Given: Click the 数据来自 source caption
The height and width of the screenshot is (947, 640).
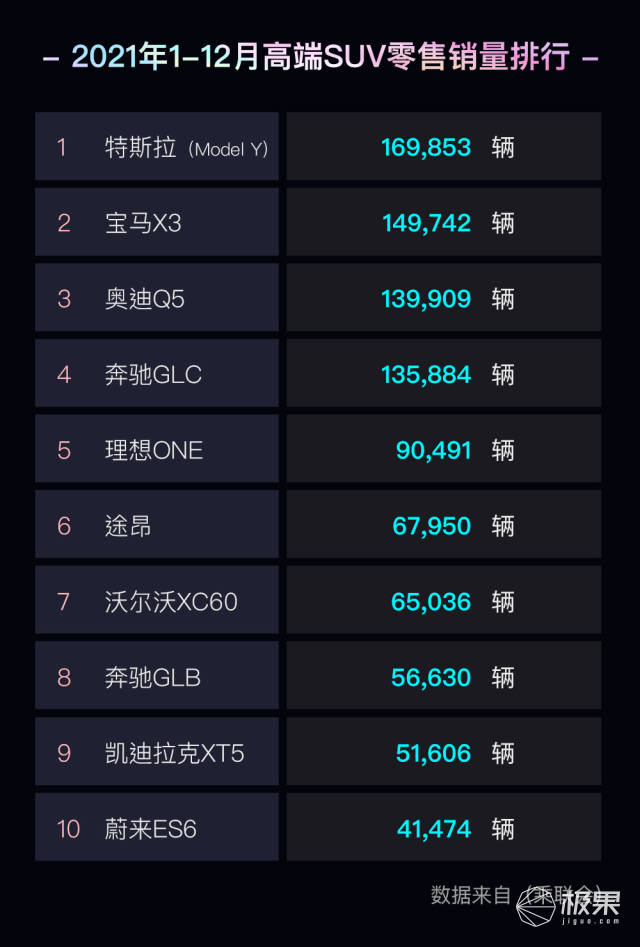Looking at the screenshot, I should click(471, 895).
